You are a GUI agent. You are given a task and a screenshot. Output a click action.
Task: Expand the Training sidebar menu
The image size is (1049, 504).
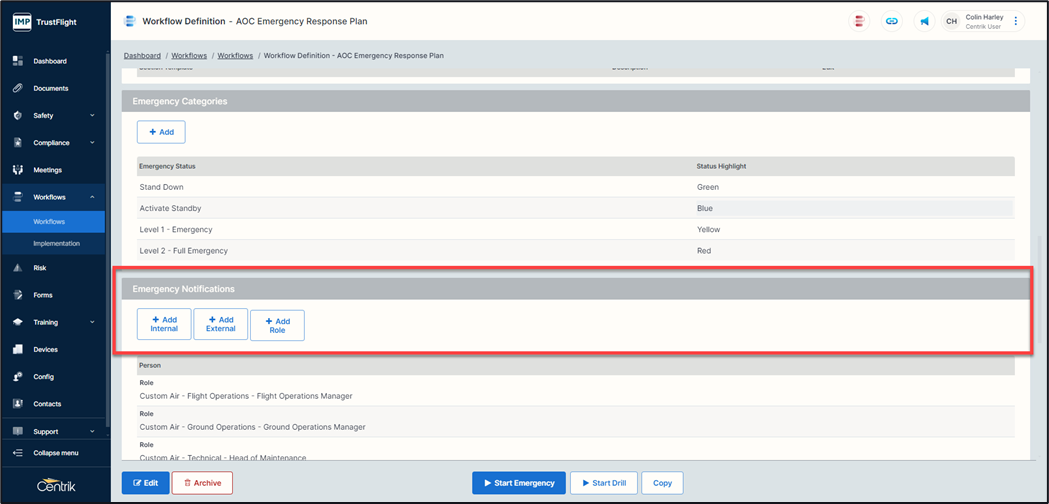92,323
